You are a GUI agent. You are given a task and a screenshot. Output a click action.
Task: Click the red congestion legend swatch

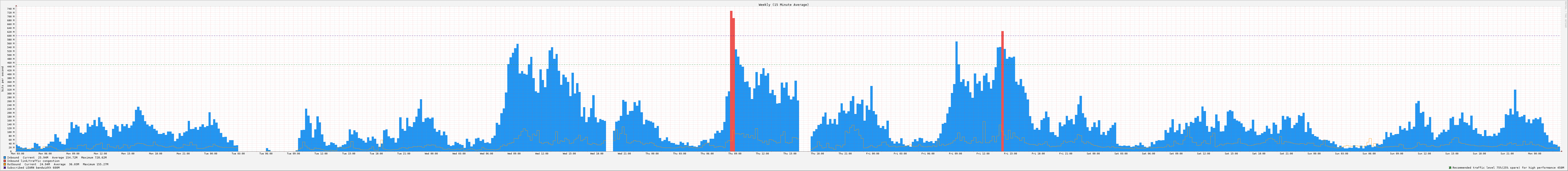click(x=5, y=161)
